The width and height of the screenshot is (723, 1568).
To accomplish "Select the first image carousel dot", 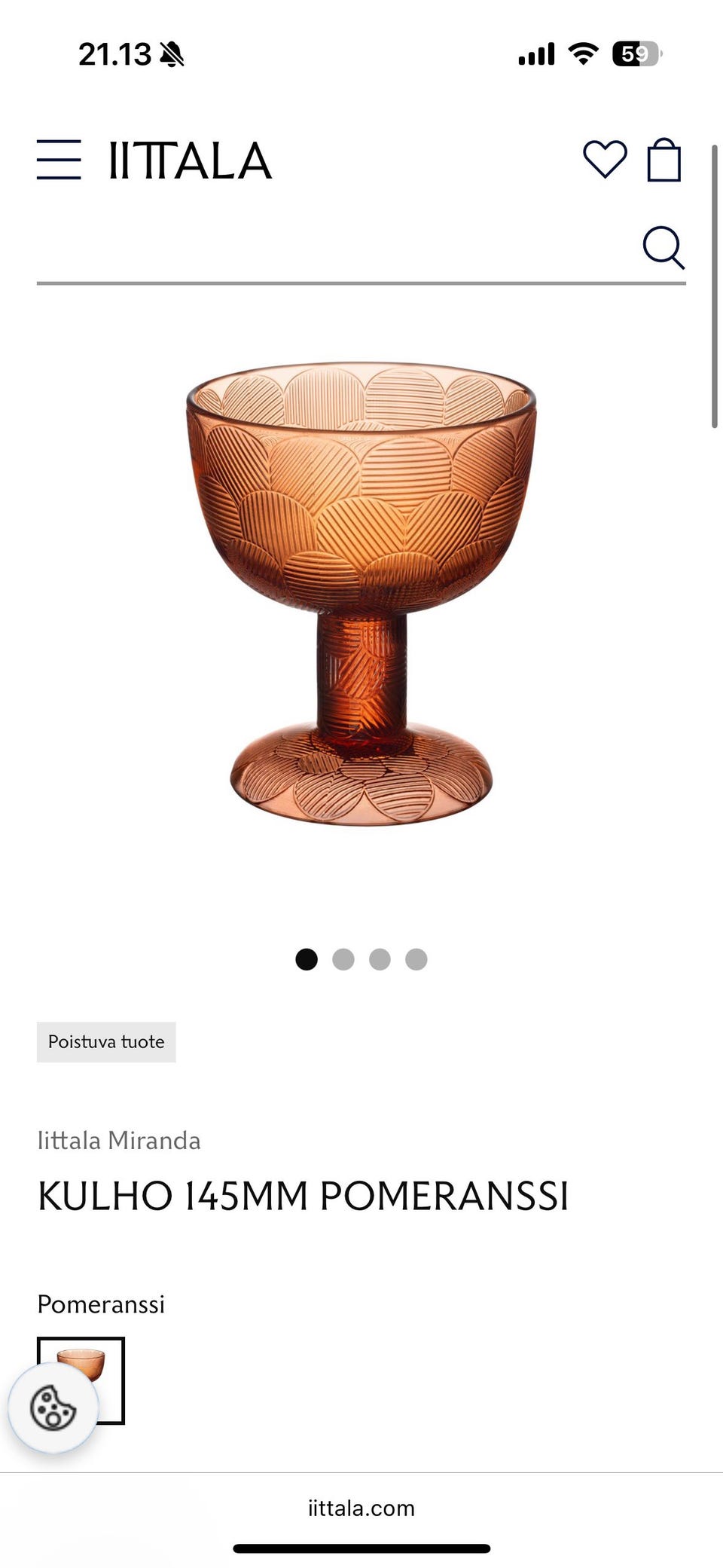I will 307,959.
